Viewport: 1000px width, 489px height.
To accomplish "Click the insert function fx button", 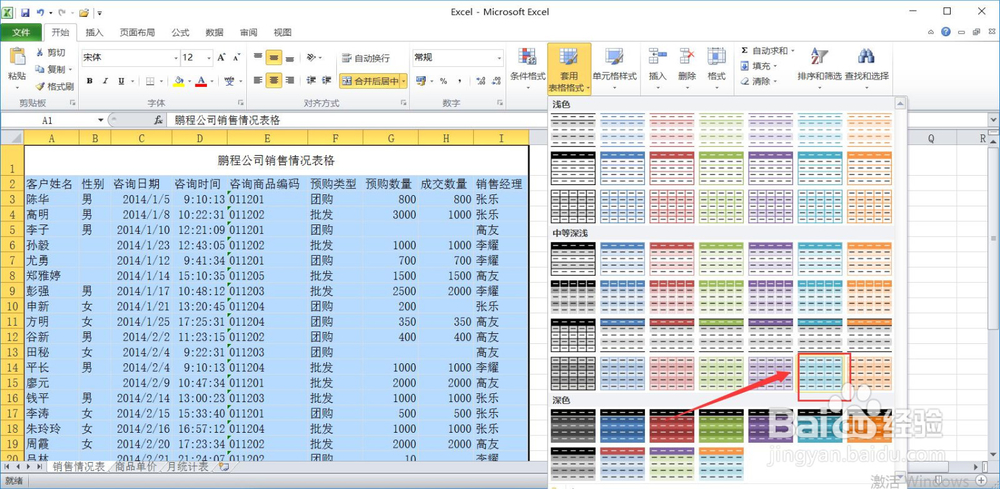I will pos(158,120).
